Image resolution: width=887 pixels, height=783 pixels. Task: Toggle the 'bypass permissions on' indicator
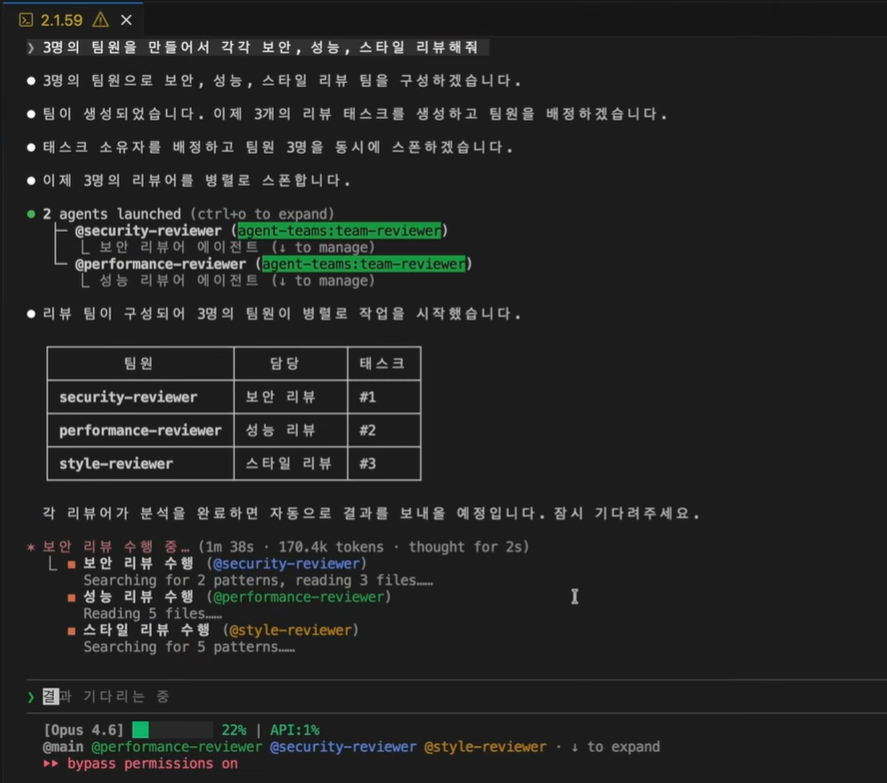(x=153, y=764)
